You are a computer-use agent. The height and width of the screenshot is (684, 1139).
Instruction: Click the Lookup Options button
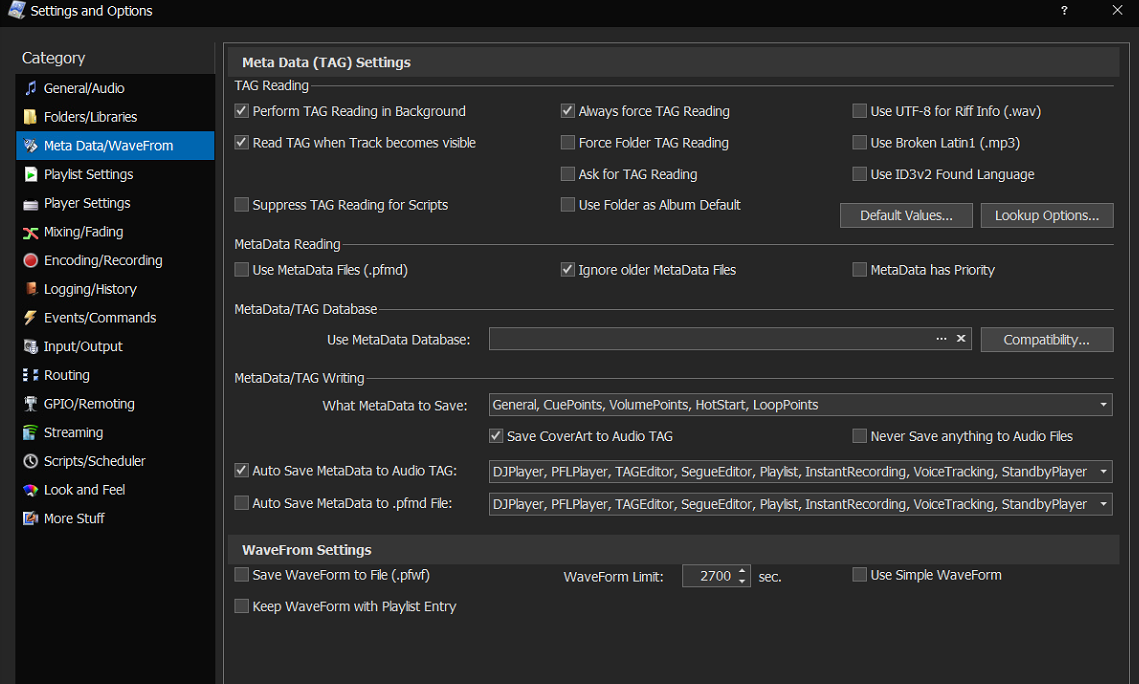[1046, 216]
